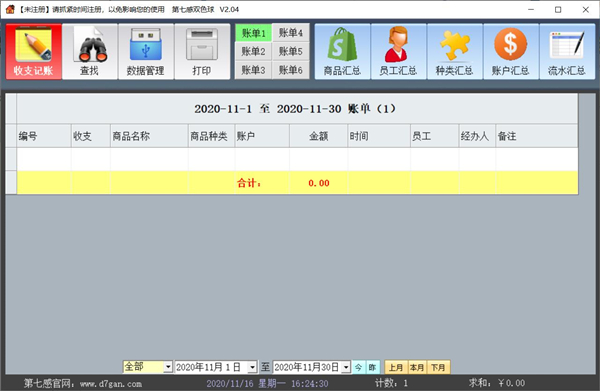
Task: Click the 商品名称 column header
Action: pyautogui.click(x=149, y=136)
